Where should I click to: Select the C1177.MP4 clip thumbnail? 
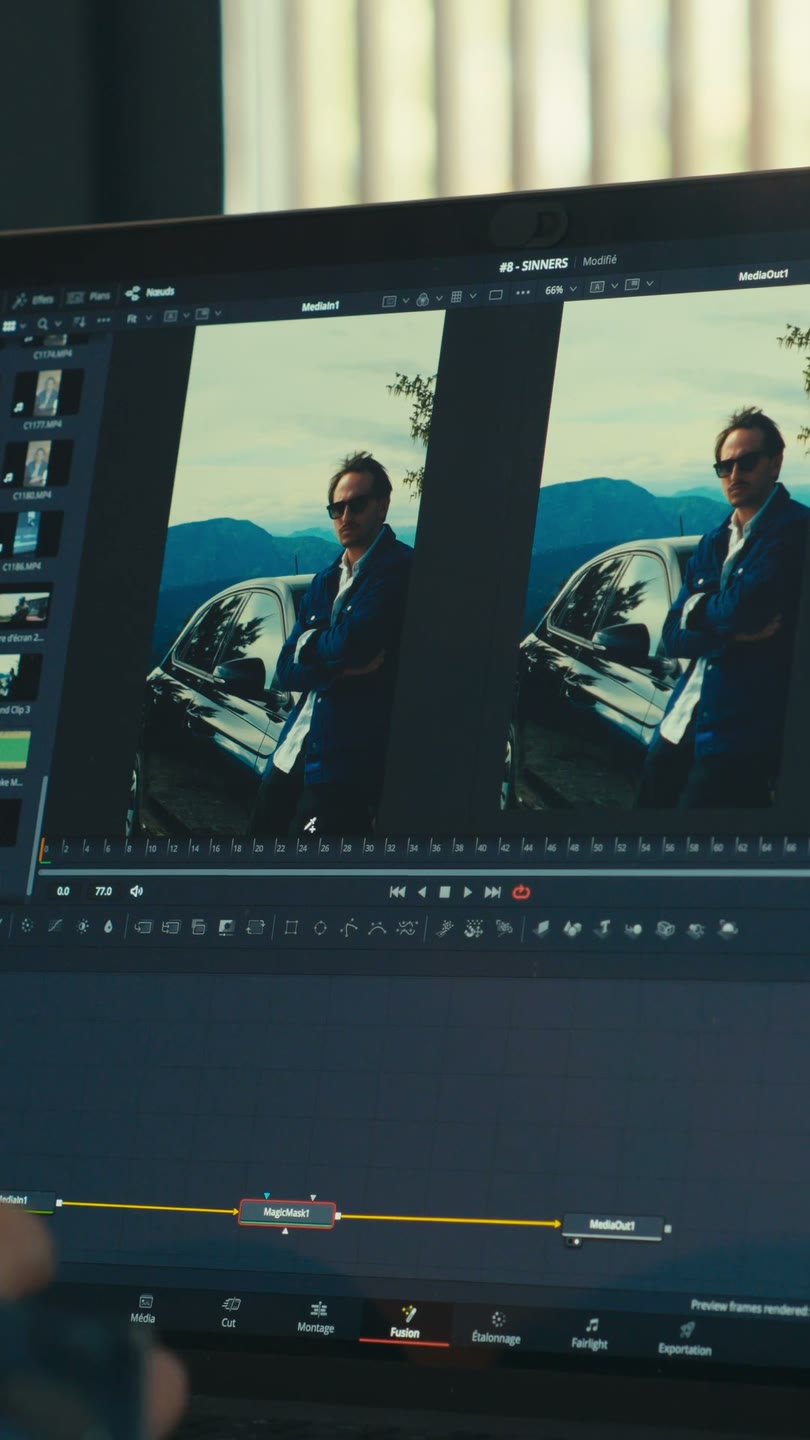pyautogui.click(x=47, y=392)
